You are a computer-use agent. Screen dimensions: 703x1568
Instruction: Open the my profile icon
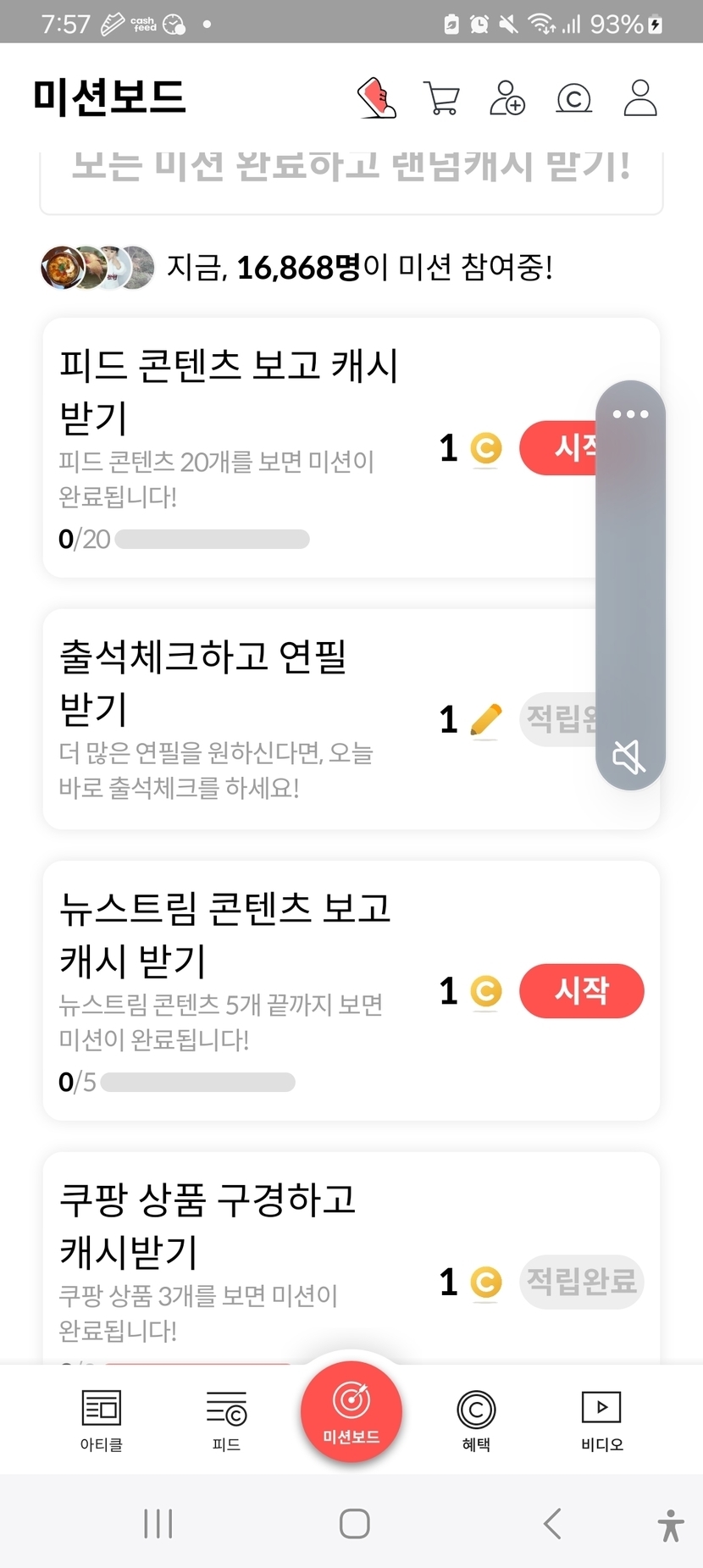tap(640, 98)
